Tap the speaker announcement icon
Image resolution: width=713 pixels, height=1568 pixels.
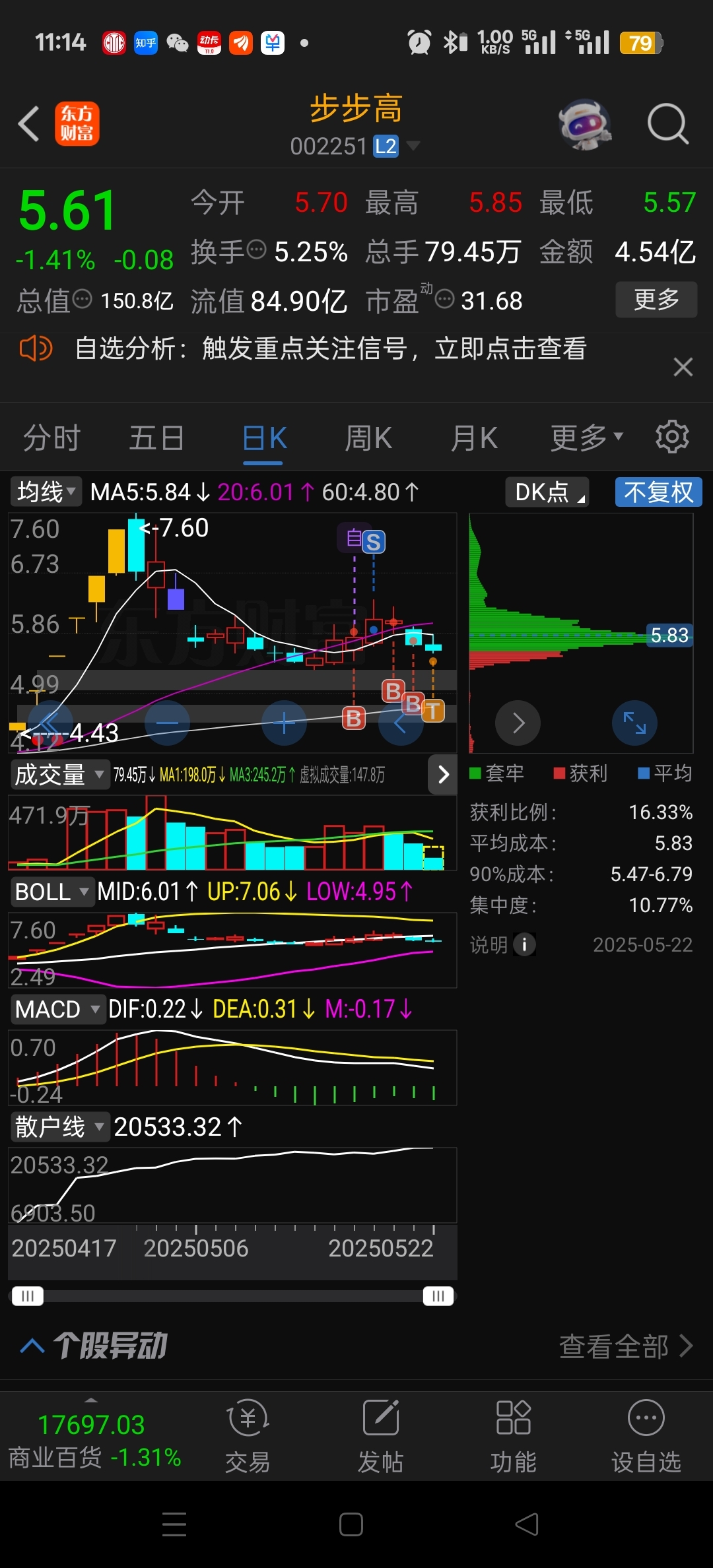click(x=36, y=348)
